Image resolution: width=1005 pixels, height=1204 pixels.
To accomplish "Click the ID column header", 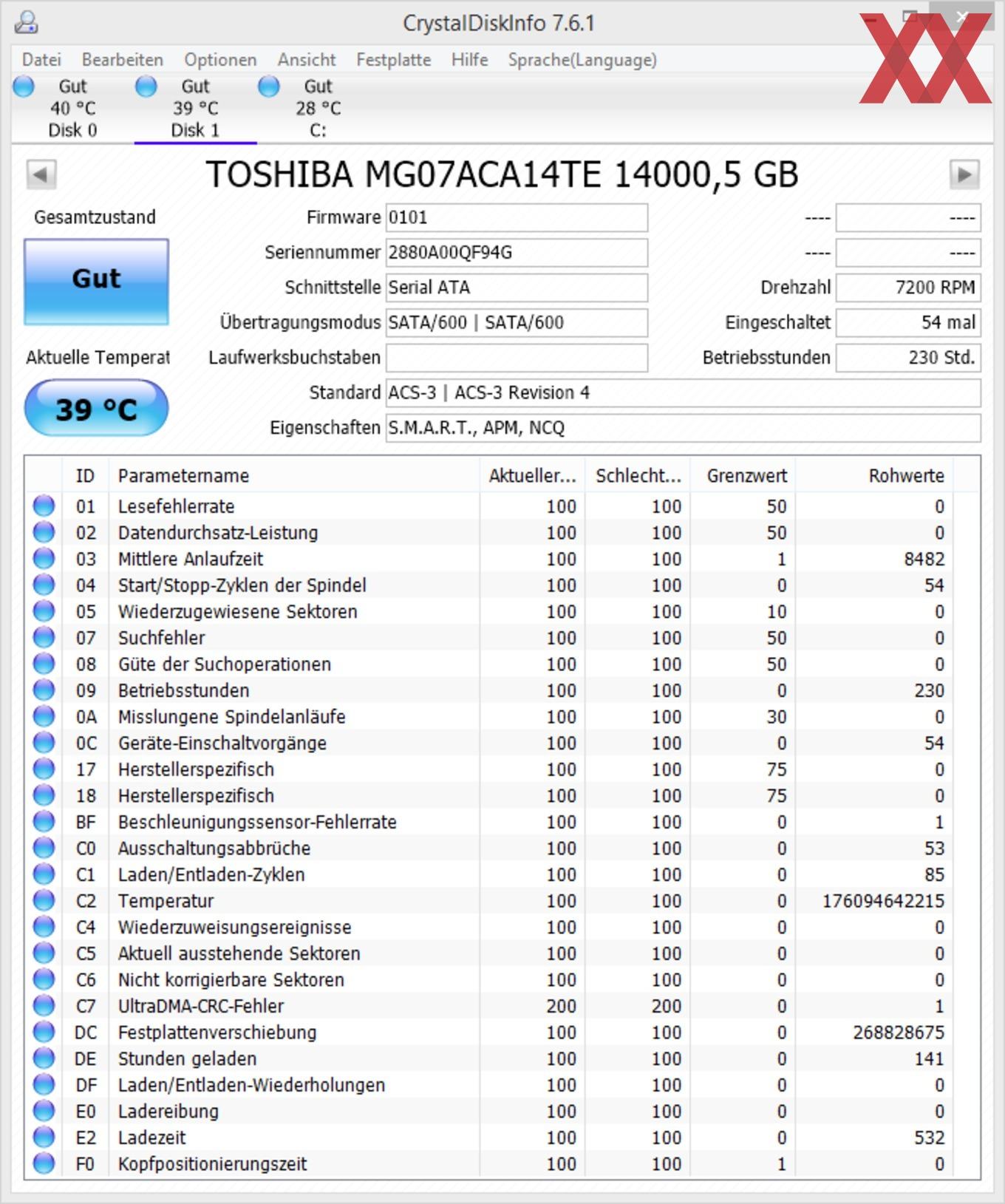I will 85,476.
